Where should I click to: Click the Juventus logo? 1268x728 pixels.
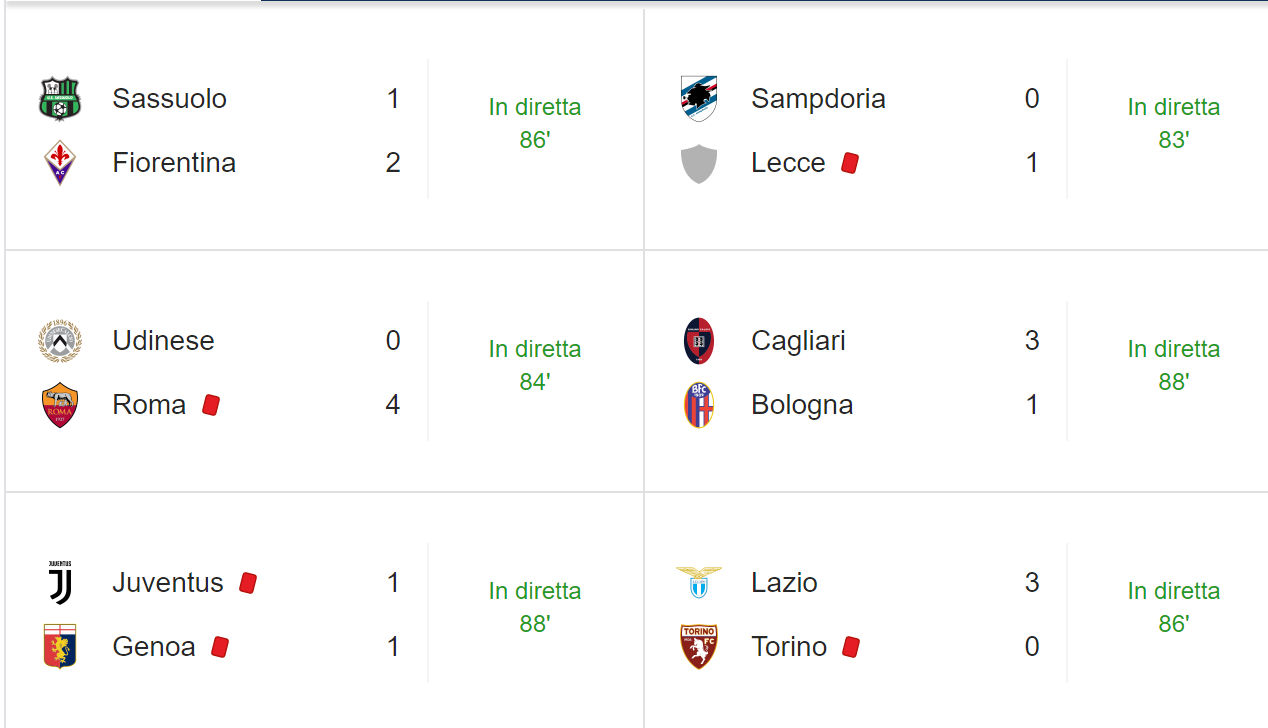[60, 583]
